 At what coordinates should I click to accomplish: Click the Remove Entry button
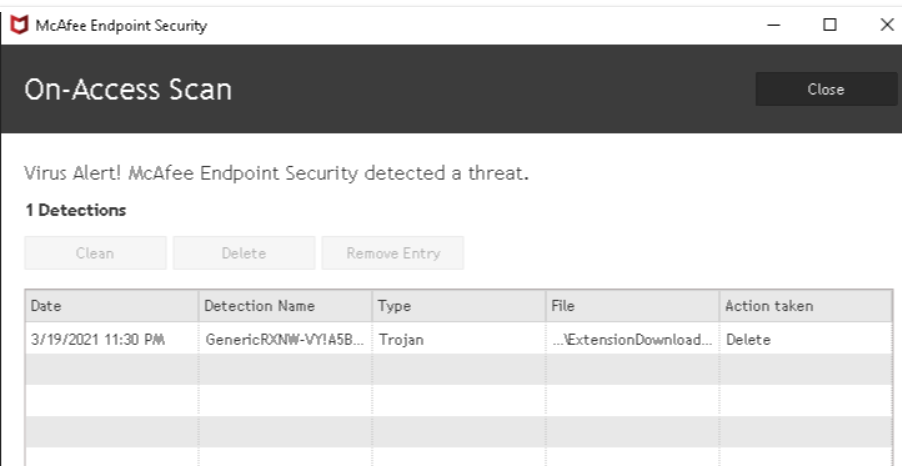(x=393, y=253)
